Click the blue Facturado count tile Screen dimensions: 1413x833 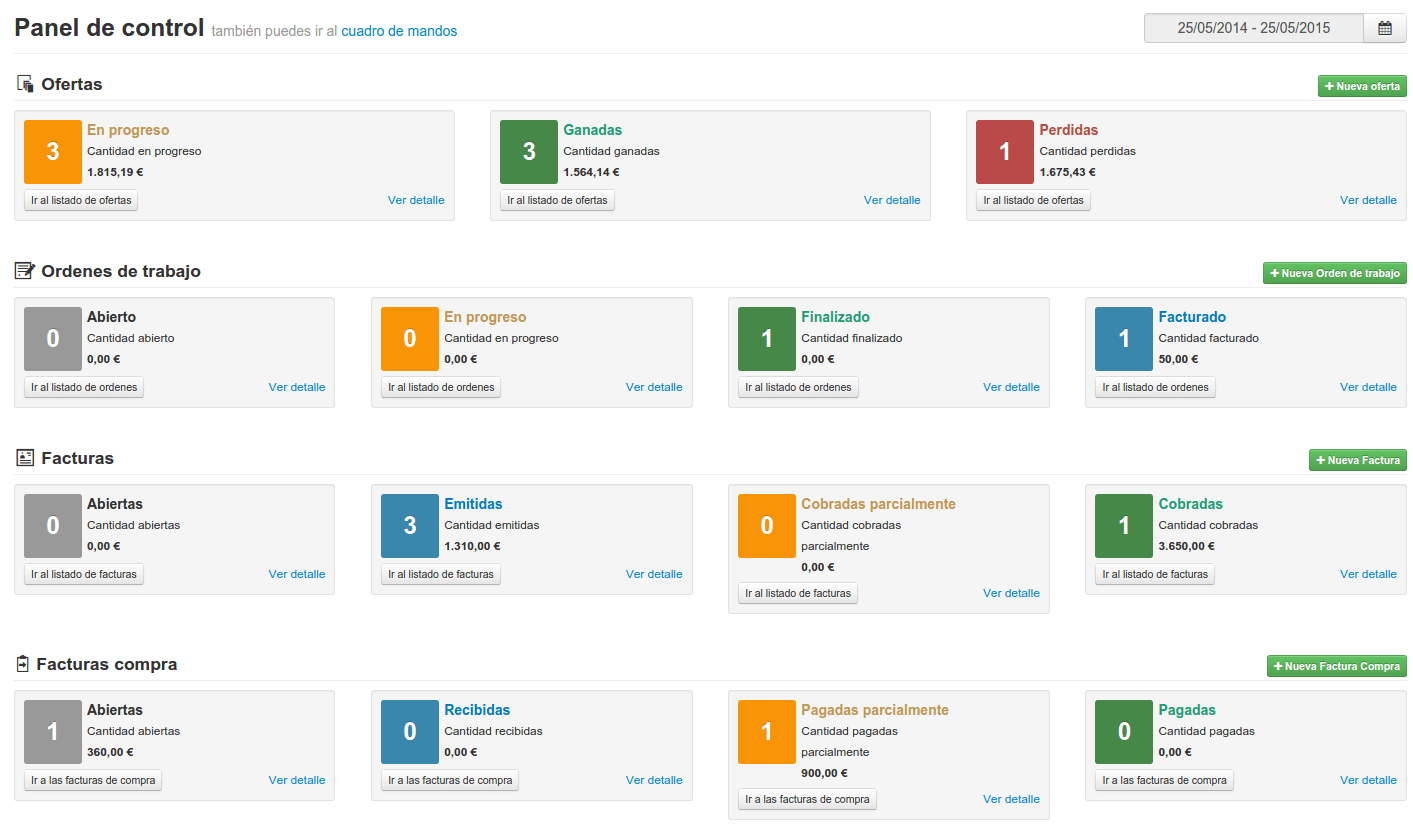(1124, 339)
